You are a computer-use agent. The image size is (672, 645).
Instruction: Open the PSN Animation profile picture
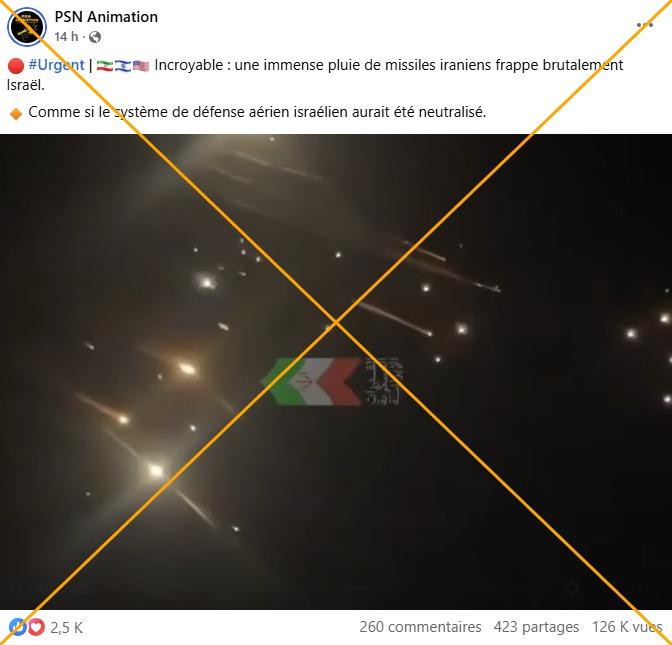[27, 27]
